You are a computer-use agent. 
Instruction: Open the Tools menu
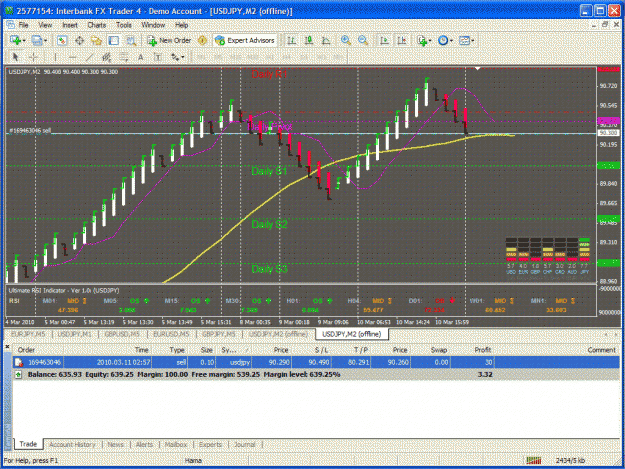(124, 25)
